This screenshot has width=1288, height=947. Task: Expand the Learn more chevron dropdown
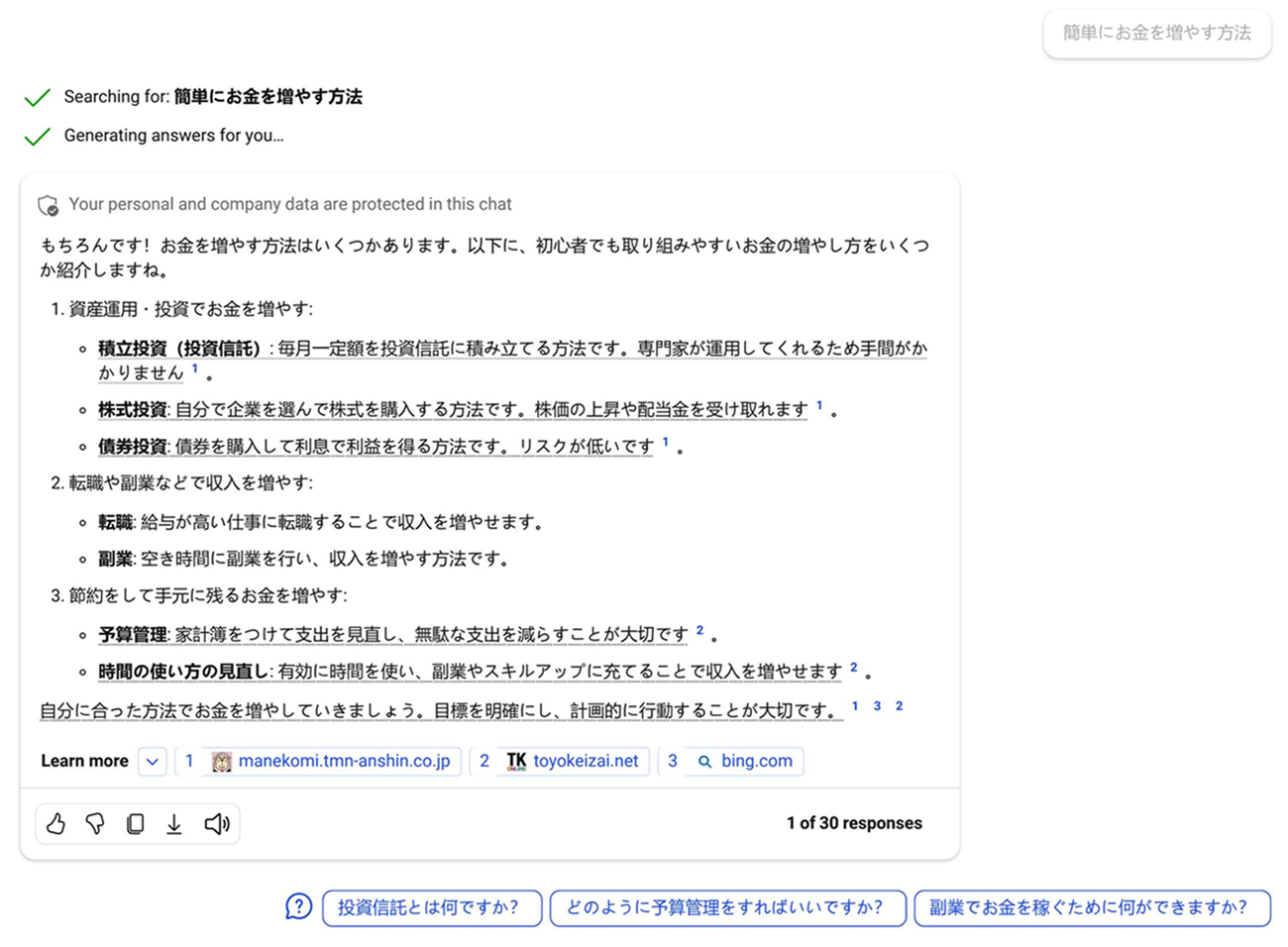(152, 761)
